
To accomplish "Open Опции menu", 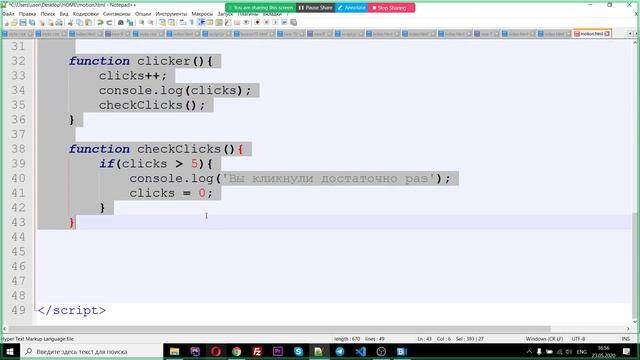I will [143, 14].
